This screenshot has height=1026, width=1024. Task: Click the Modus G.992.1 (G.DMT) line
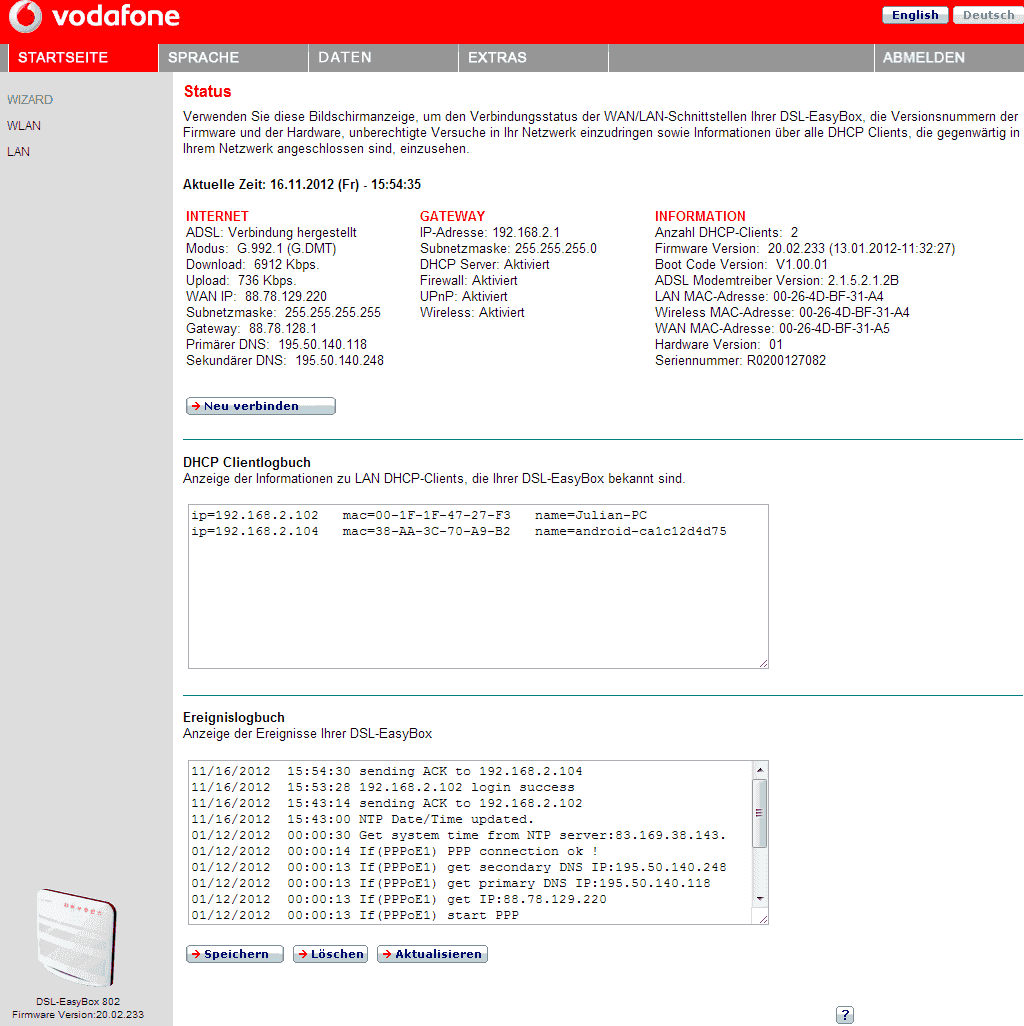[x=261, y=249]
